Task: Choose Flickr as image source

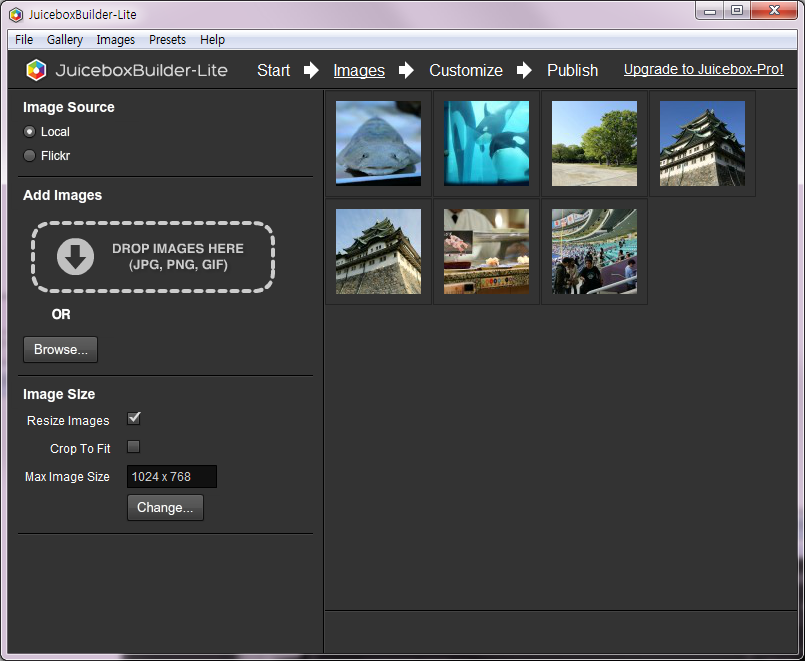Action: tap(30, 156)
